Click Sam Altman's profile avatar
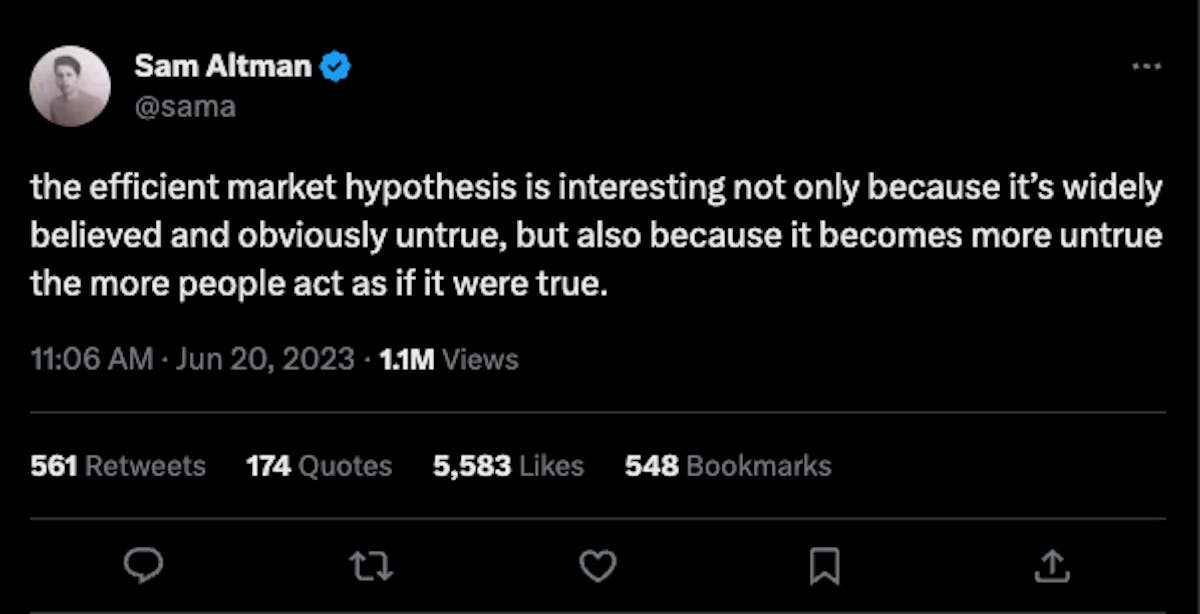 tap(70, 85)
